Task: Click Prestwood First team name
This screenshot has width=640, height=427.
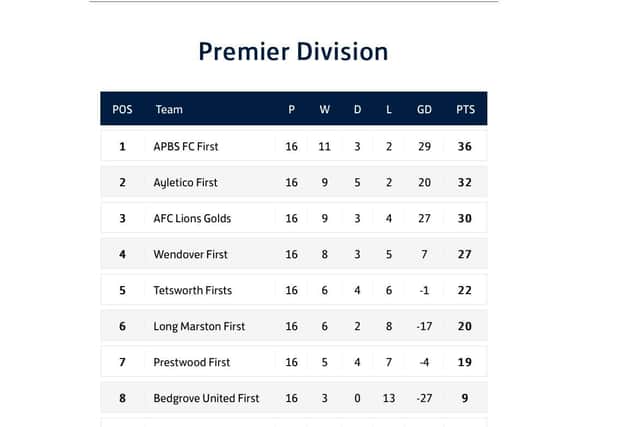Action: (x=192, y=362)
